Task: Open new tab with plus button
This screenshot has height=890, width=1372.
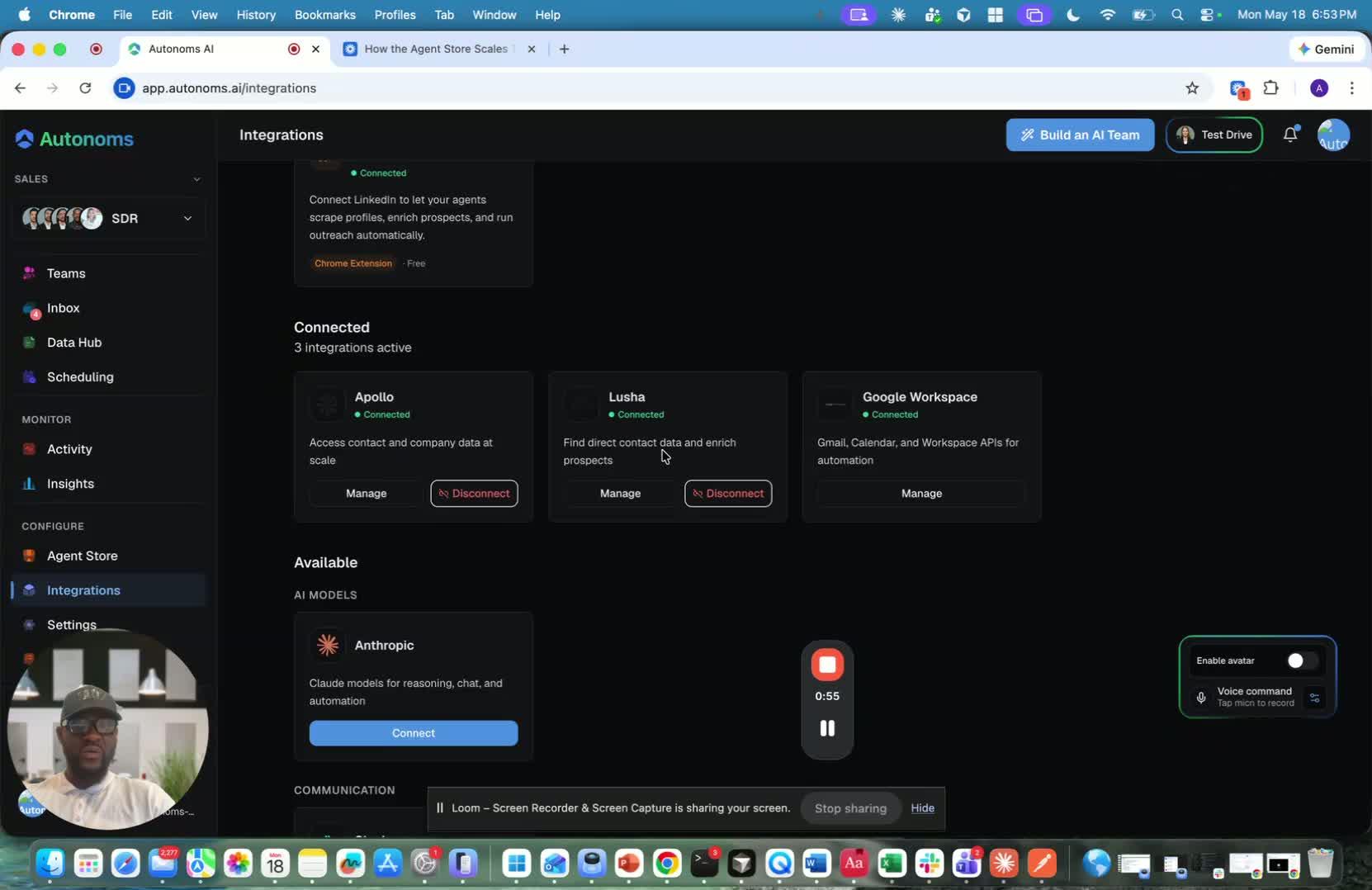Action: click(564, 49)
